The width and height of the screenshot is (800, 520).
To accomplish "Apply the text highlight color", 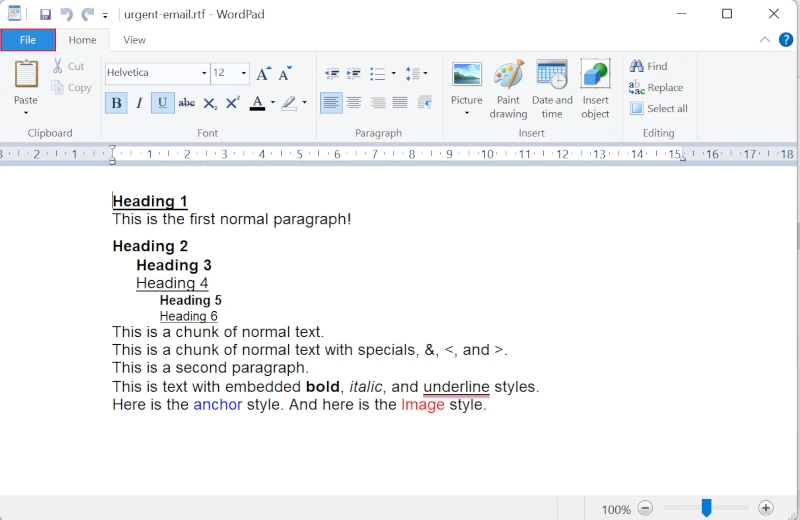I will [x=289, y=103].
